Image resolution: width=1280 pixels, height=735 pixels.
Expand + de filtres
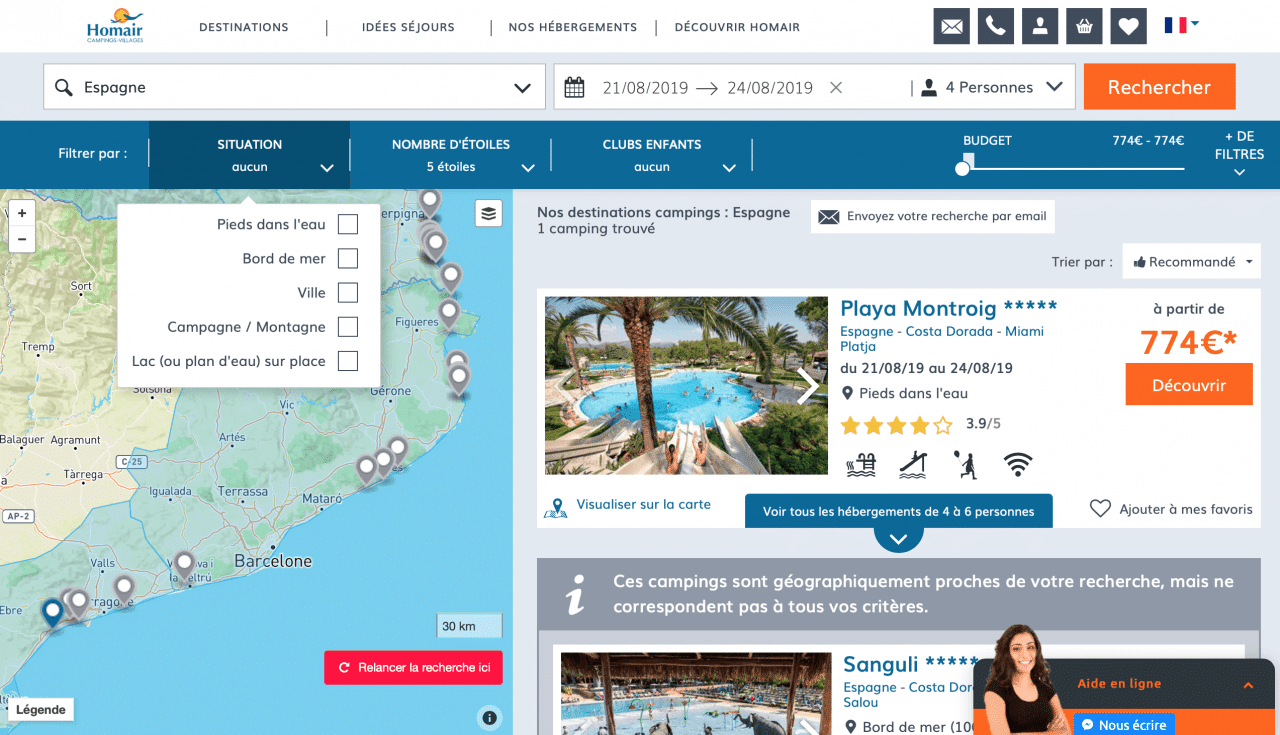coord(1239,154)
